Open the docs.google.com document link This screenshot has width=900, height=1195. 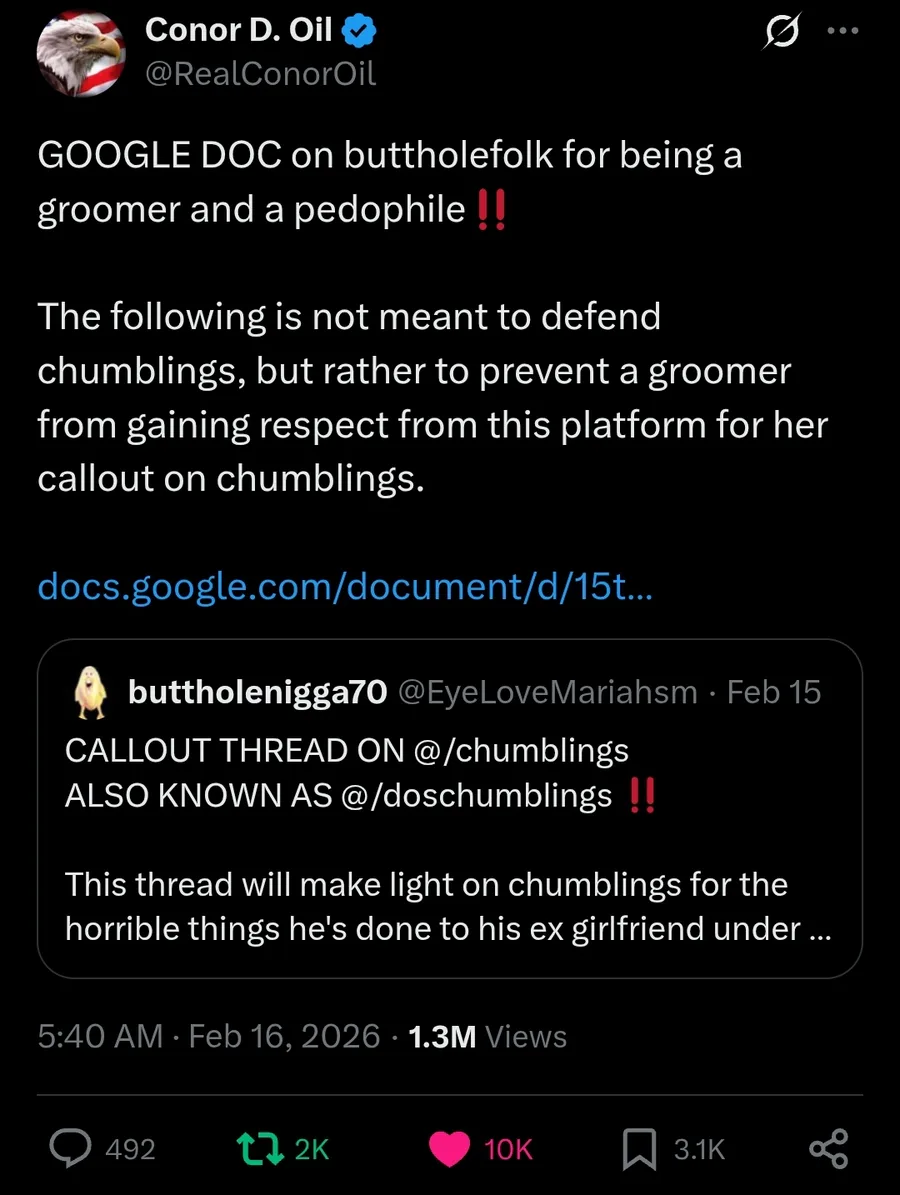tap(345, 587)
